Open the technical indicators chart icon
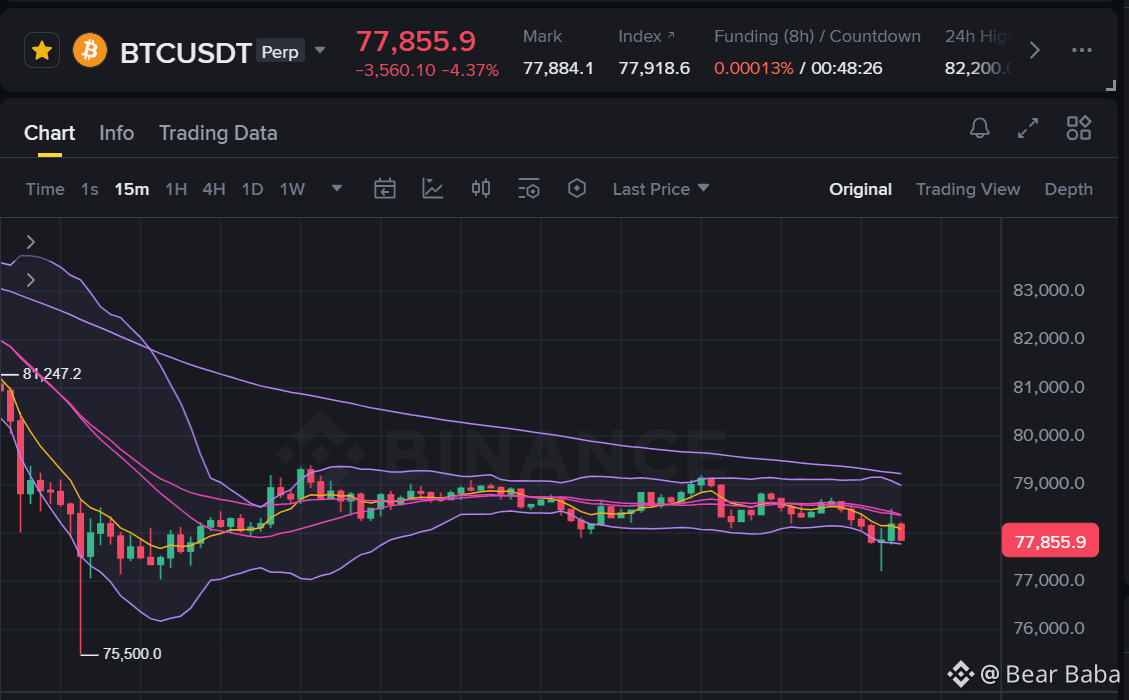 433,189
